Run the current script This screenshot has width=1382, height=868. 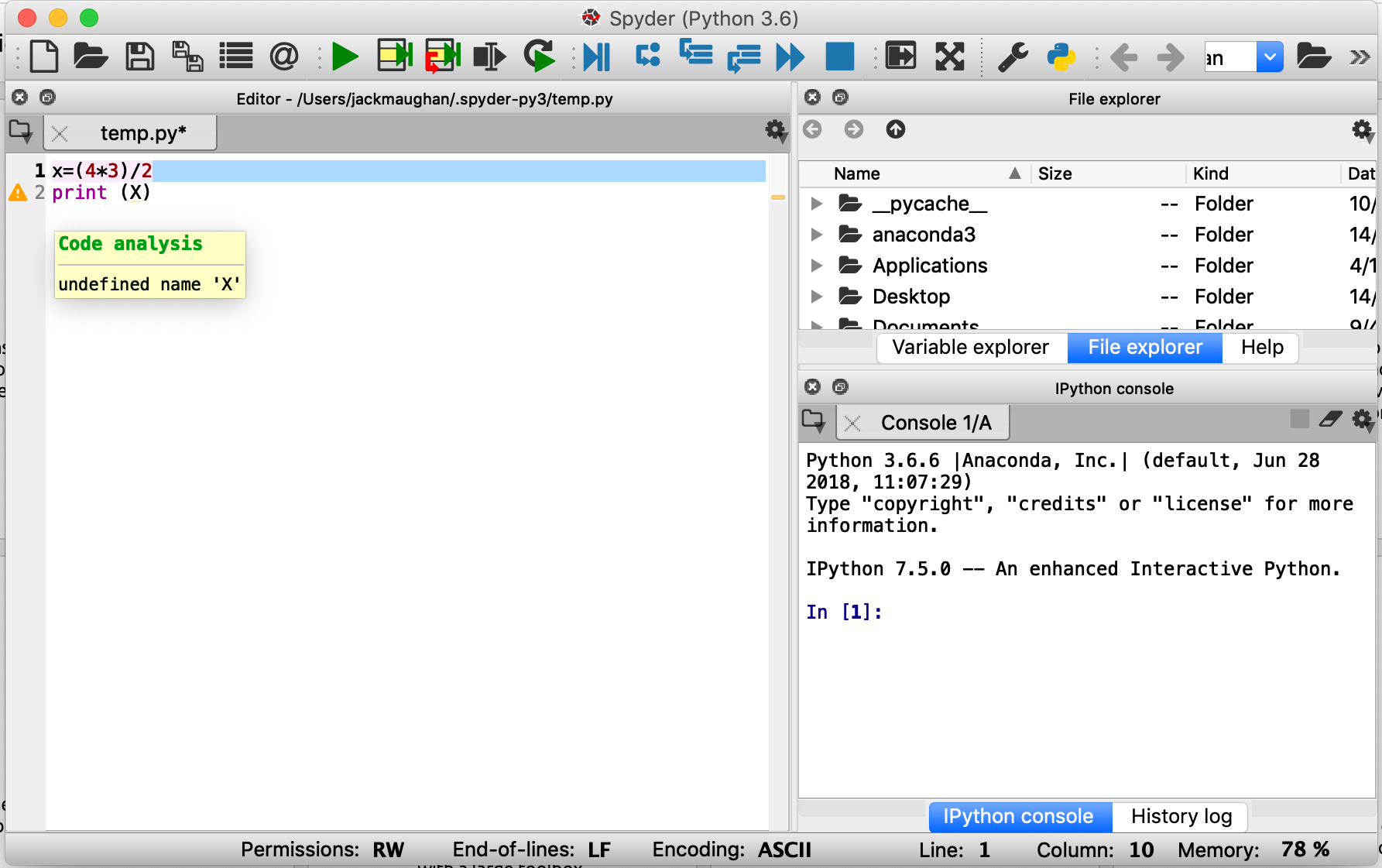(345, 56)
